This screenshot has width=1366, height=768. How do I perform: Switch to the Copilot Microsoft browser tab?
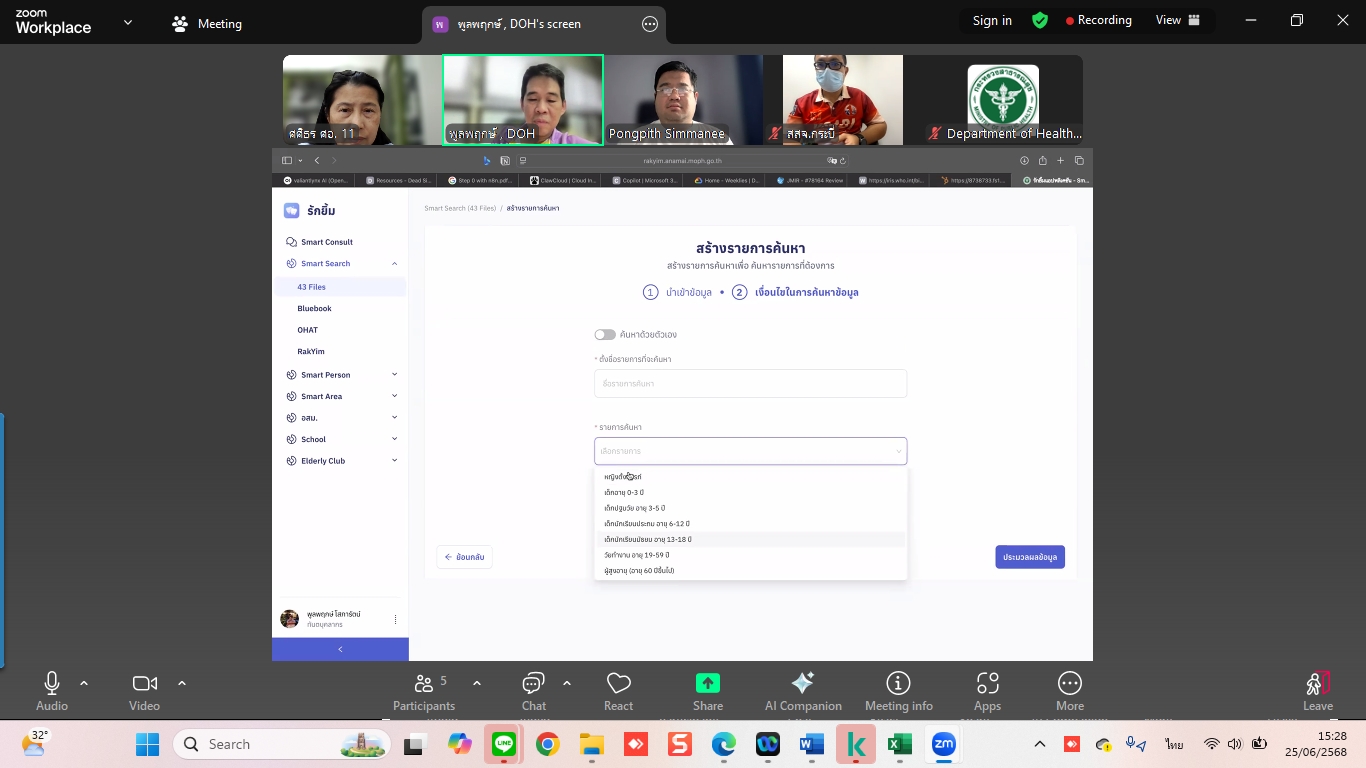click(644, 181)
